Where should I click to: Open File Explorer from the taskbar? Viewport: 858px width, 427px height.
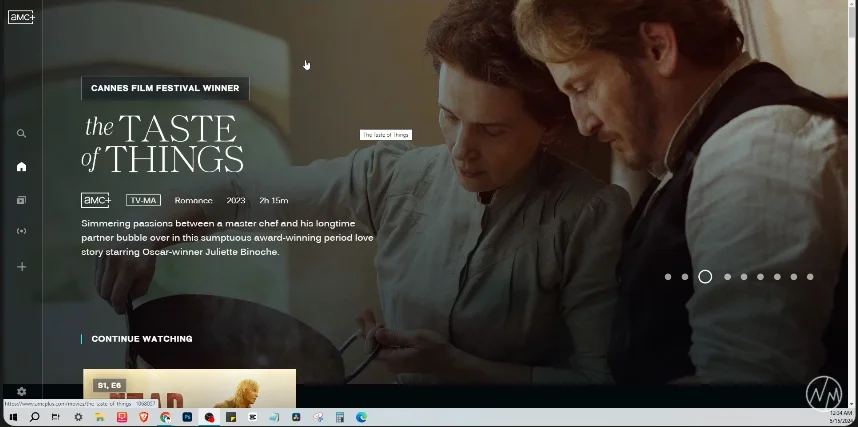pyautogui.click(x=100, y=417)
